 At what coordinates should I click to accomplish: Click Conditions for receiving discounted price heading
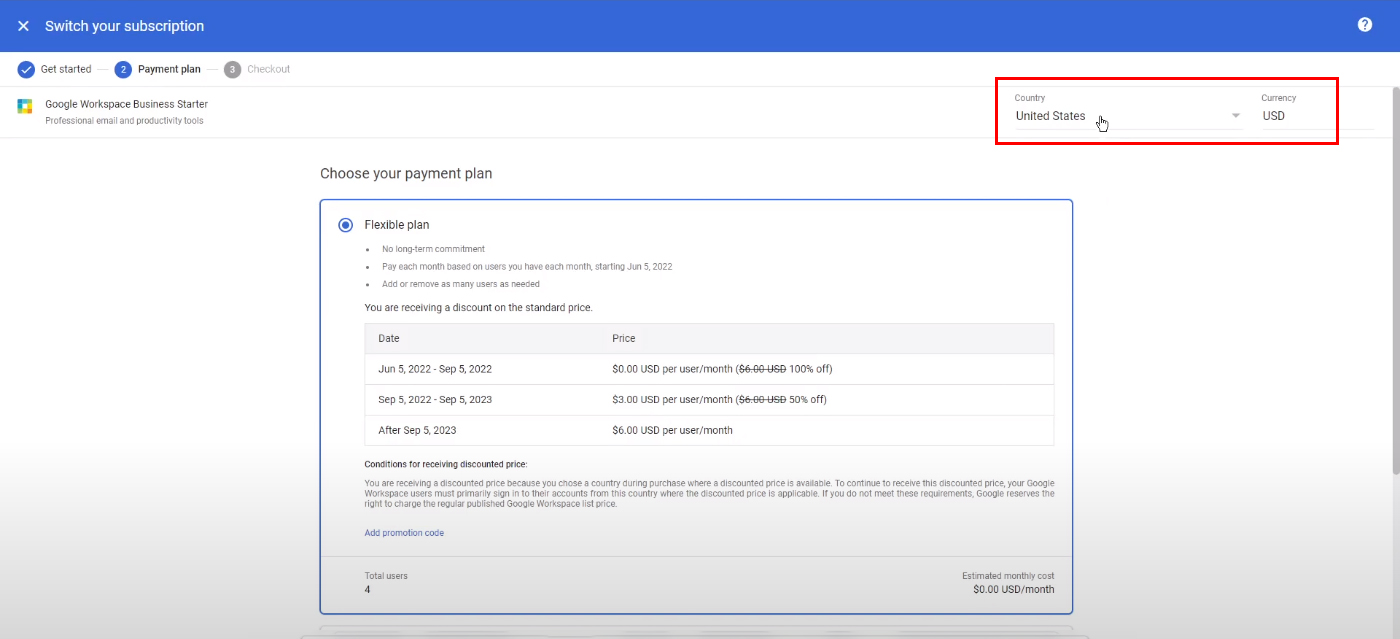pos(445,464)
